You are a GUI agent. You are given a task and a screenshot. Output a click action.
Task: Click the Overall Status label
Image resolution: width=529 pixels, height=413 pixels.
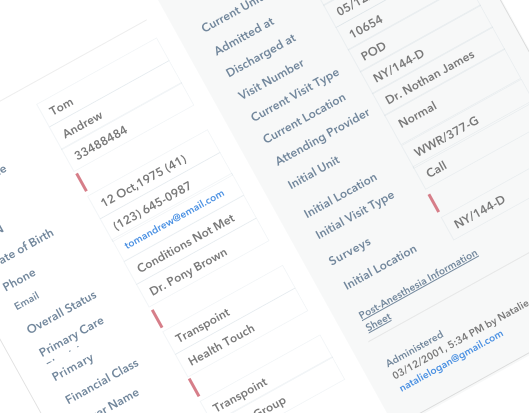(62, 312)
